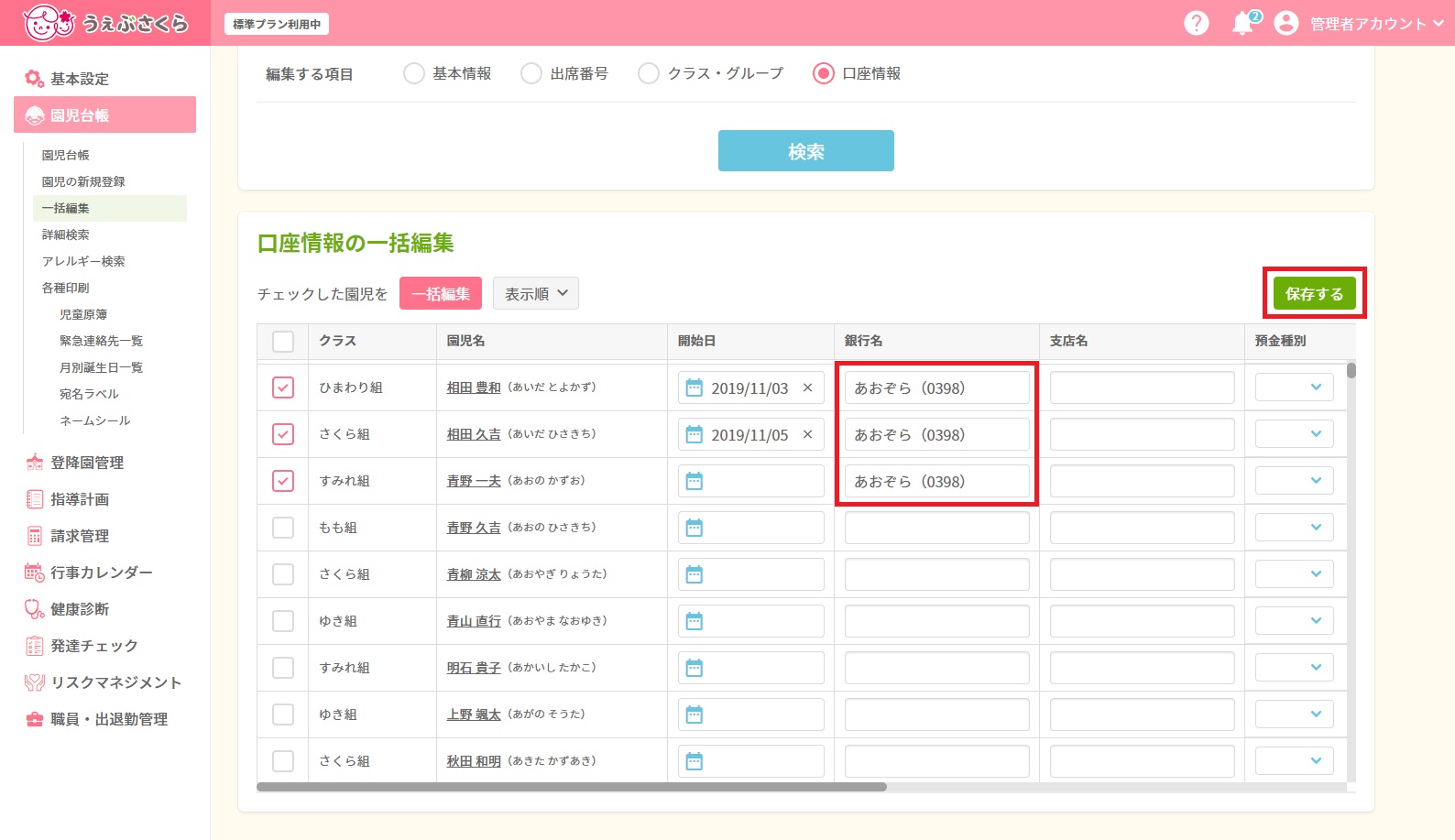
Task: Open calendar icon for 青野 一夫
Action: [695, 481]
